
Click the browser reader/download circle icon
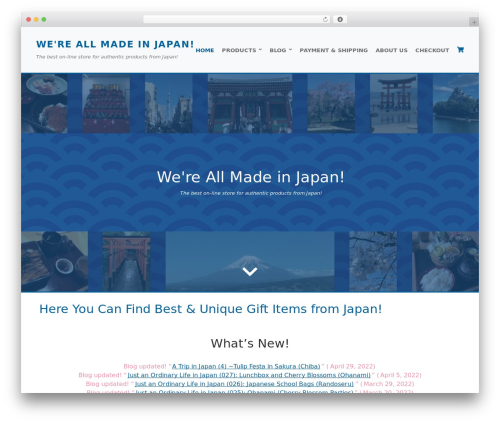click(x=340, y=19)
